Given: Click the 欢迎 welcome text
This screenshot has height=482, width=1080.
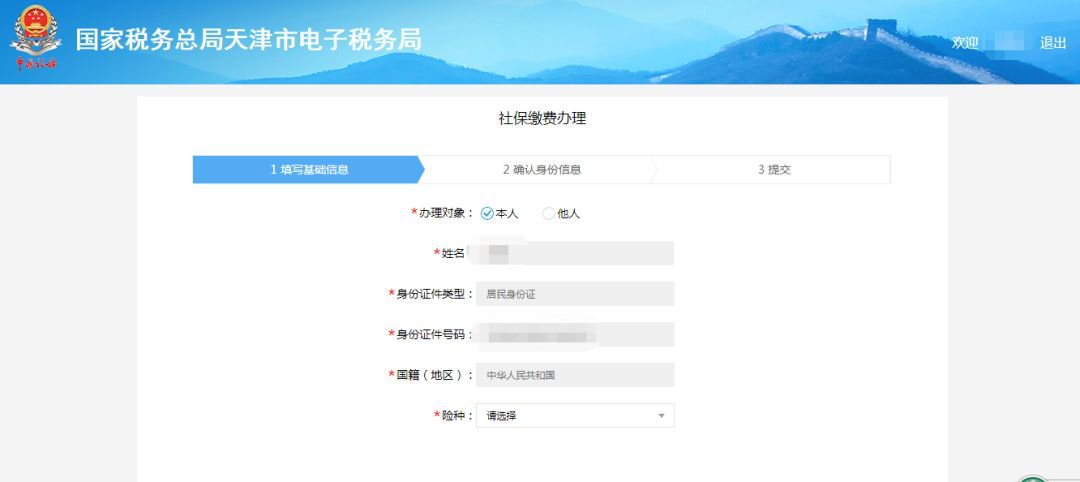Looking at the screenshot, I should (x=965, y=43).
